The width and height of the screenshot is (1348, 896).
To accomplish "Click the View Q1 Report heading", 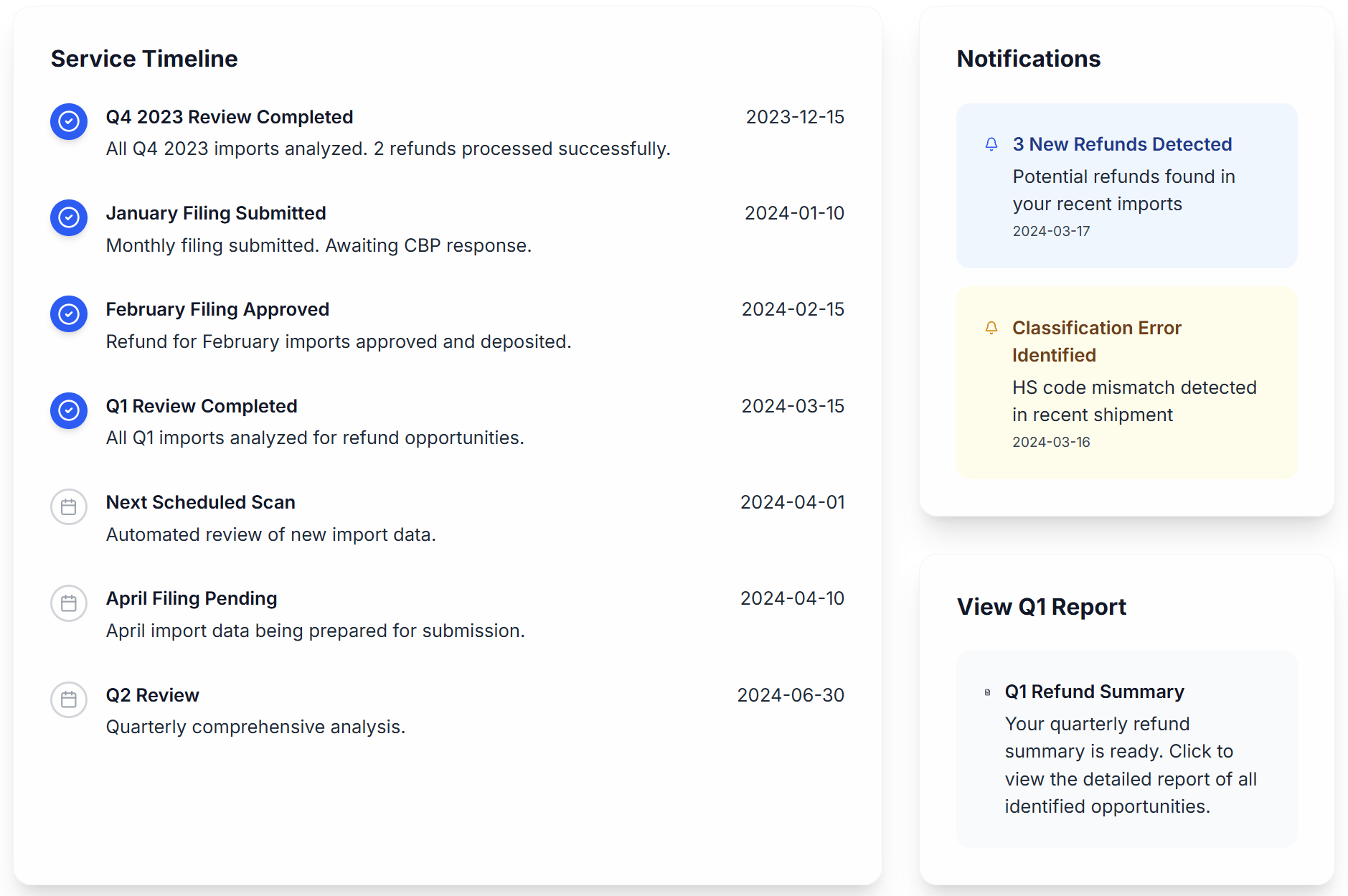I will [x=1041, y=606].
